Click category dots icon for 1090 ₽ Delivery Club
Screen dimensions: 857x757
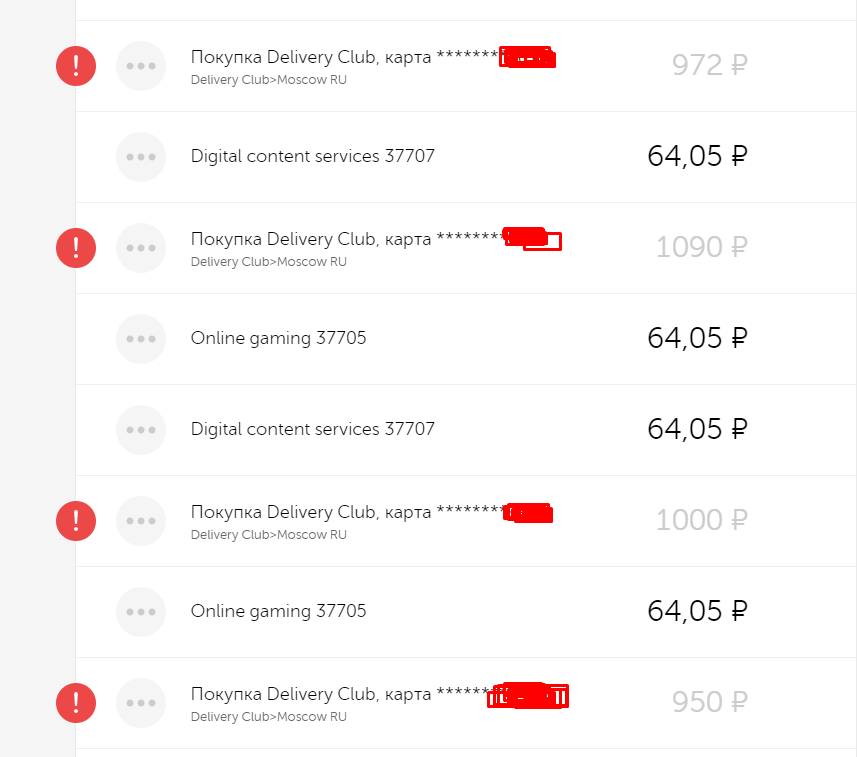[x=141, y=248]
